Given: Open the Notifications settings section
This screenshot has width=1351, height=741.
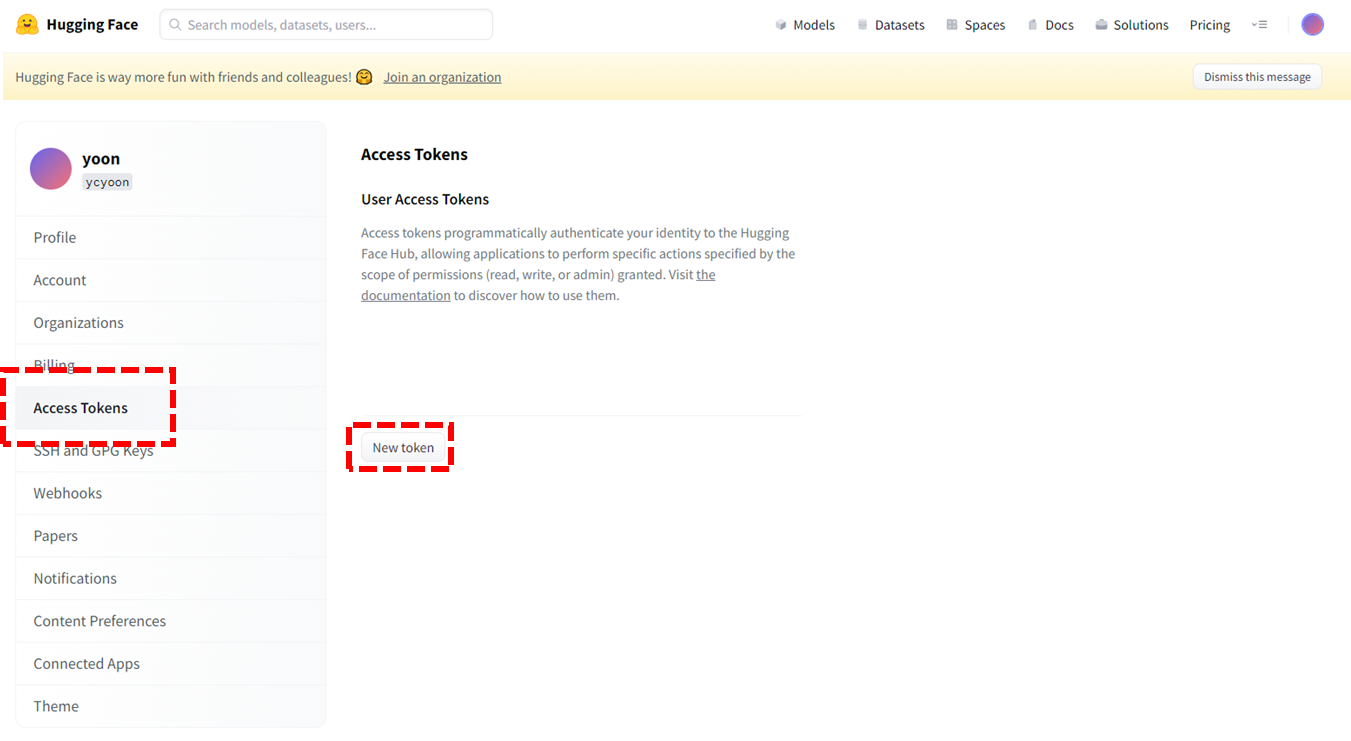Looking at the screenshot, I should 171,578.
